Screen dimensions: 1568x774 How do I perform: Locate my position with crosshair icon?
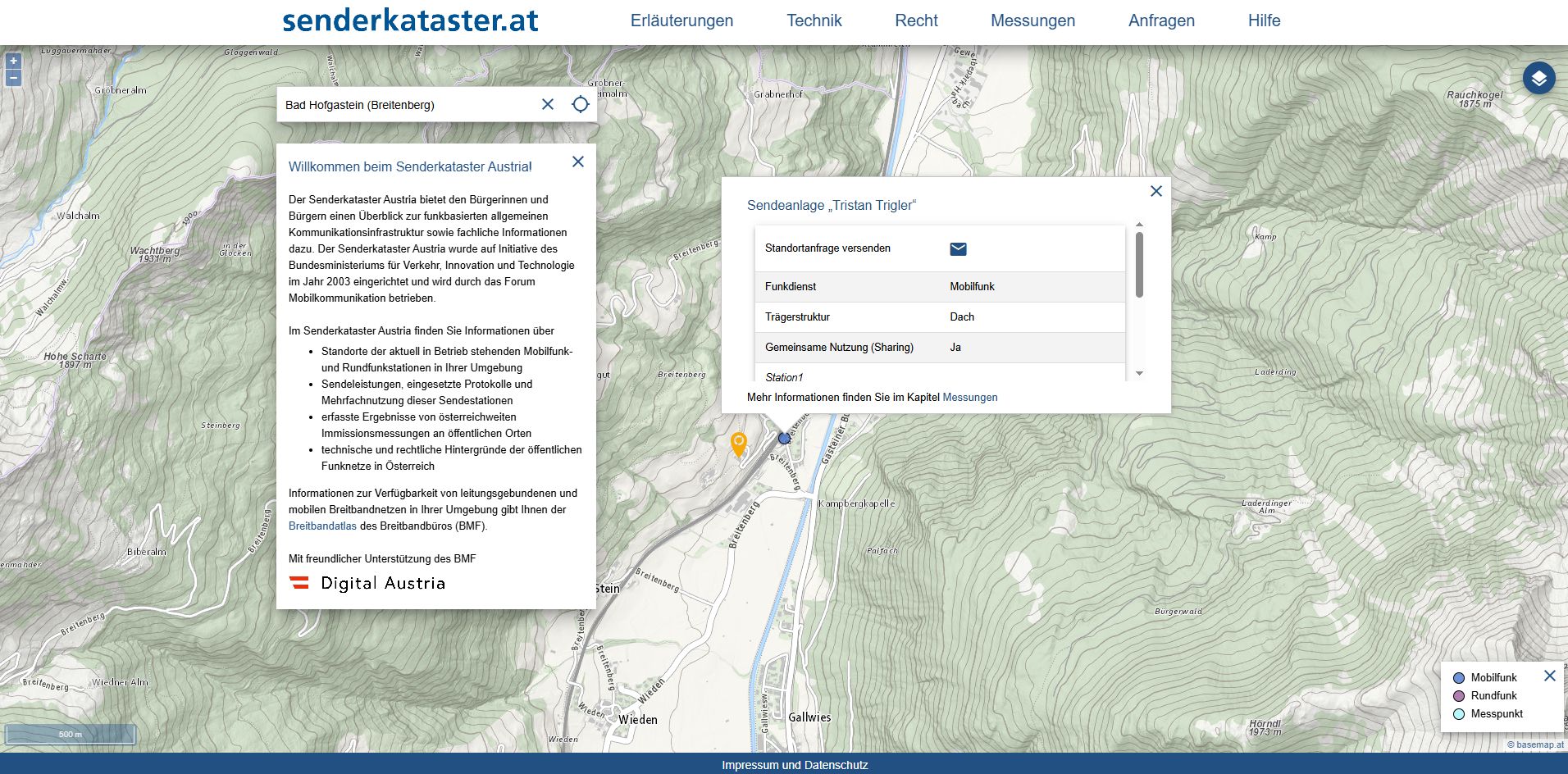[x=581, y=104]
